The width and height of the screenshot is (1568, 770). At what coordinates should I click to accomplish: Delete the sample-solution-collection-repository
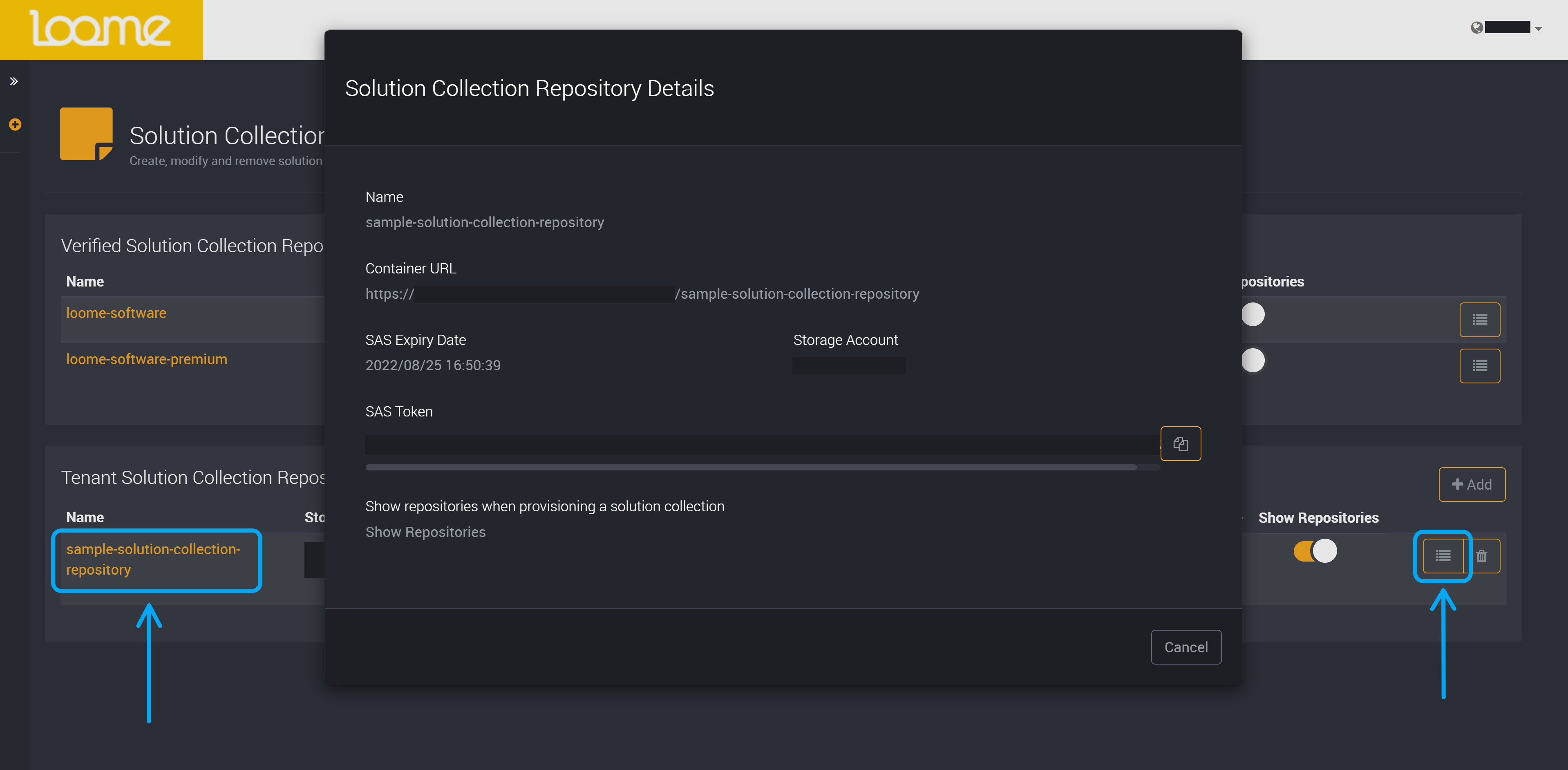pyautogui.click(x=1482, y=556)
